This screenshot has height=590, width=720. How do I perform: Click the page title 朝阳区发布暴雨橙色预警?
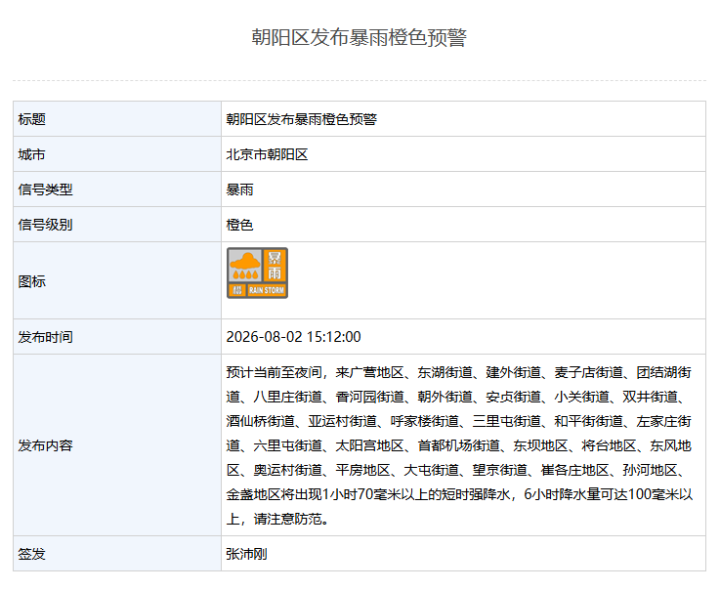(359, 38)
